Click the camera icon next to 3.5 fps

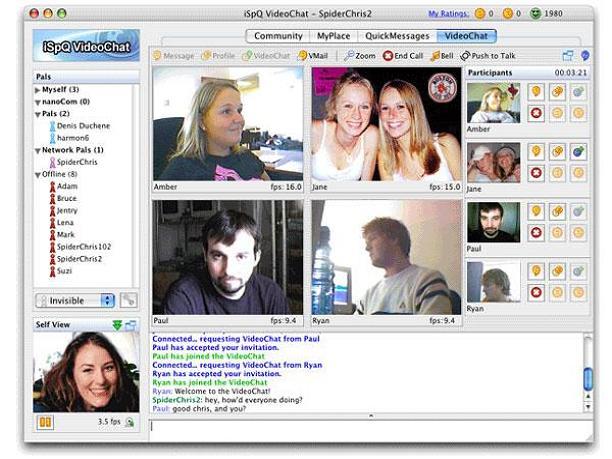(x=130, y=423)
